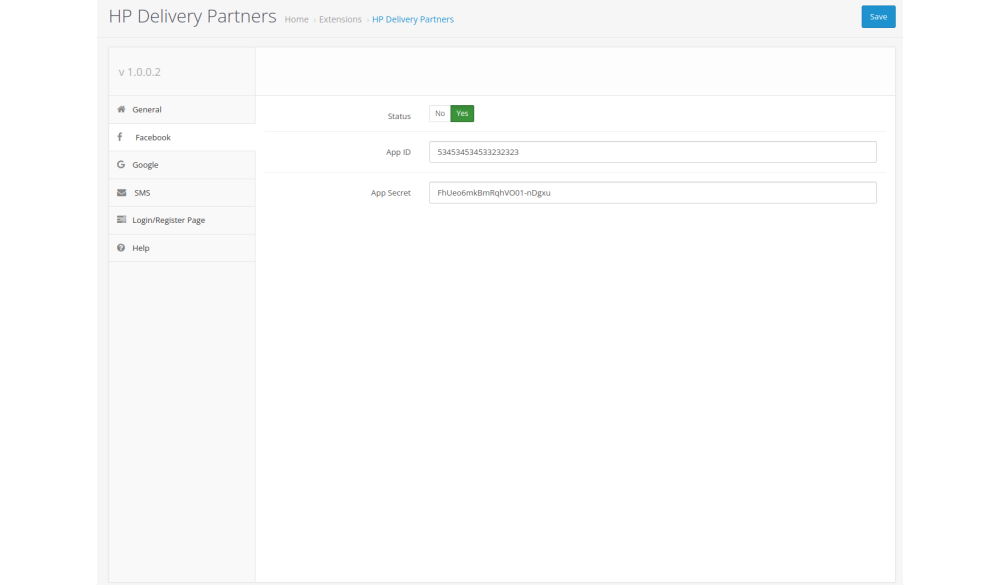Select the Facebook tab label
Image resolution: width=1000 pixels, height=585 pixels.
(x=153, y=138)
